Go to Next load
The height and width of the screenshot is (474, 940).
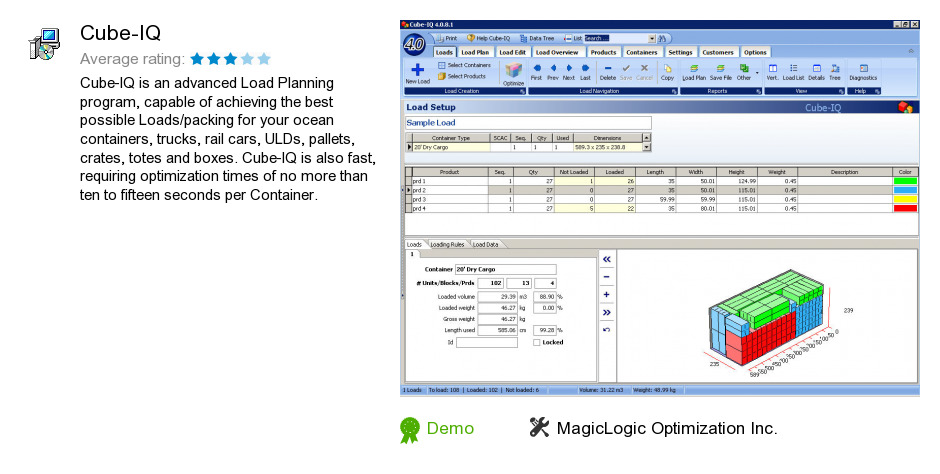click(569, 68)
